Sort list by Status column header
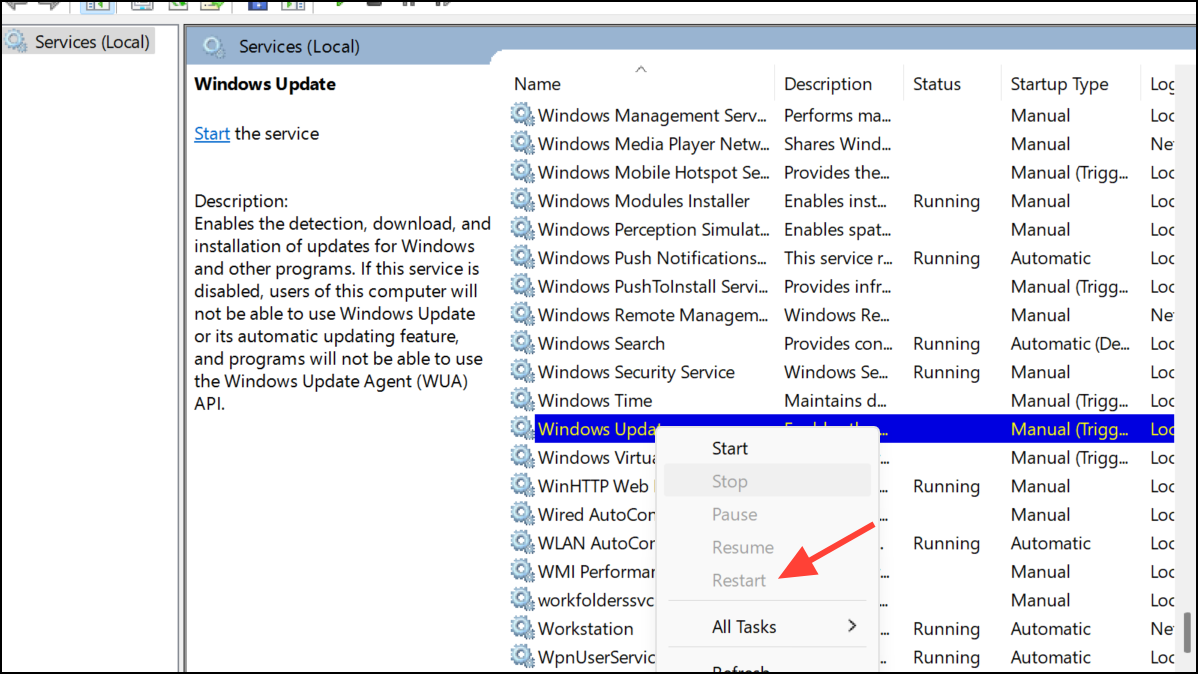 (951, 83)
